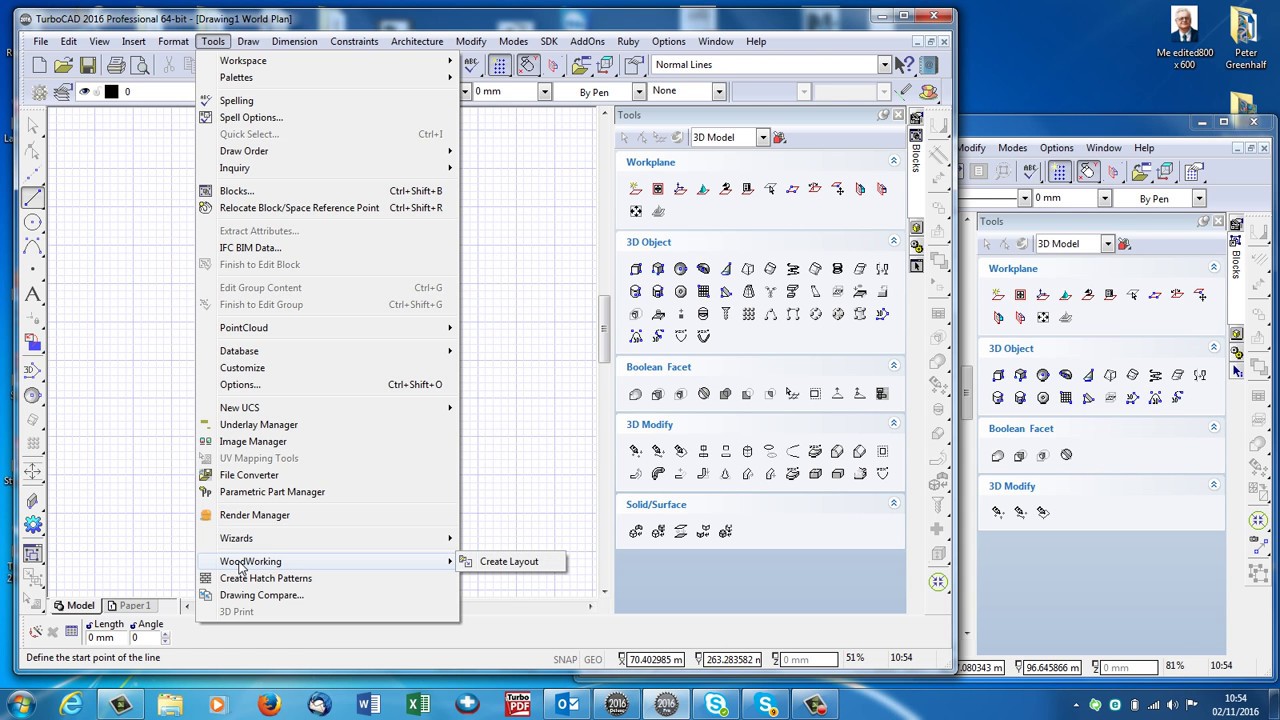Screen dimensions: 1280x720
Task: Select the Line tool in left toolbar
Action: pos(33,197)
